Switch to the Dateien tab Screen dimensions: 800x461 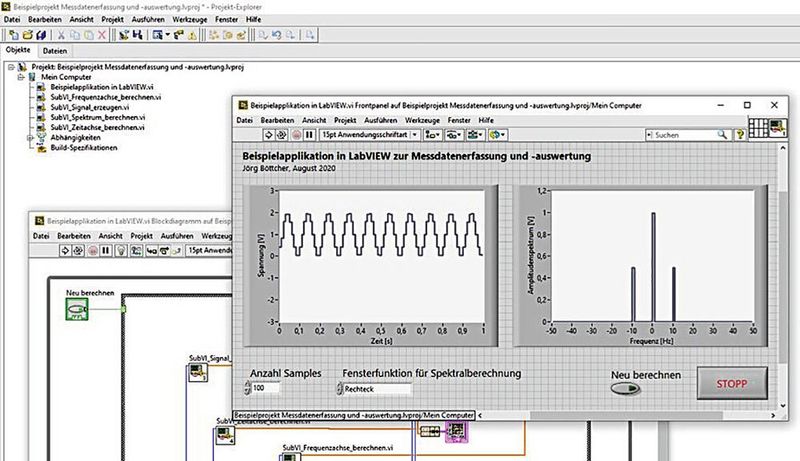click(x=55, y=51)
